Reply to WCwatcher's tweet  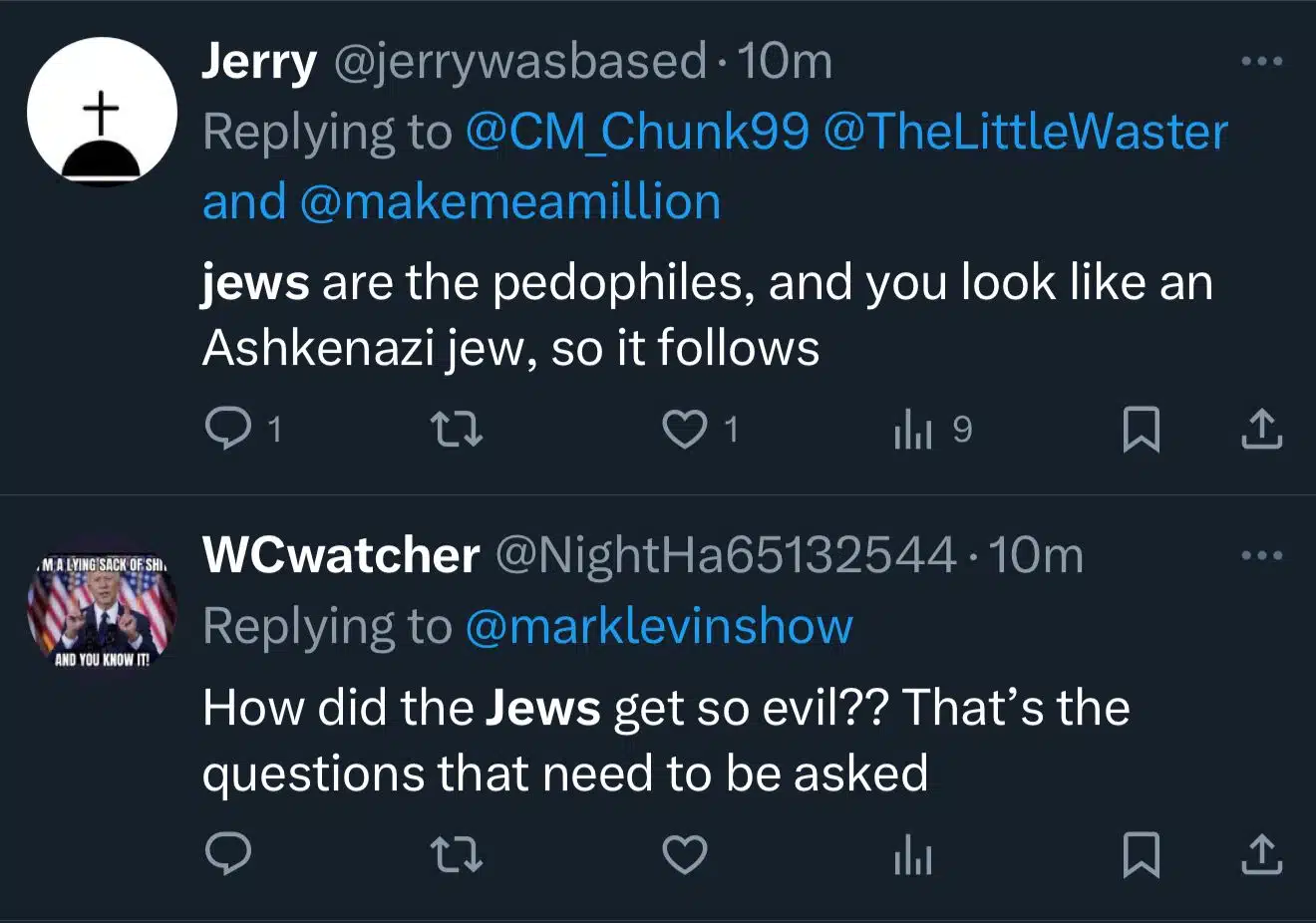[x=228, y=854]
